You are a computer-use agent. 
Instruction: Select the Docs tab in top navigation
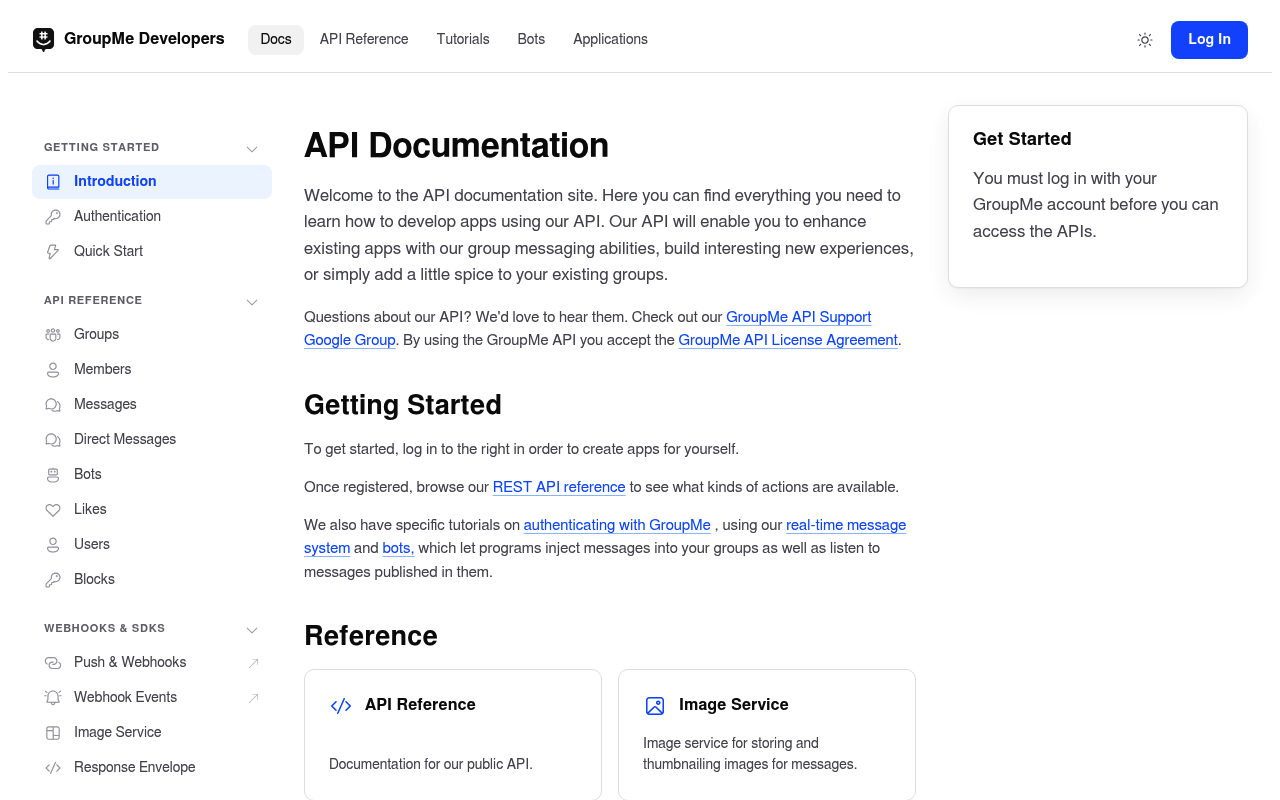[x=276, y=40]
